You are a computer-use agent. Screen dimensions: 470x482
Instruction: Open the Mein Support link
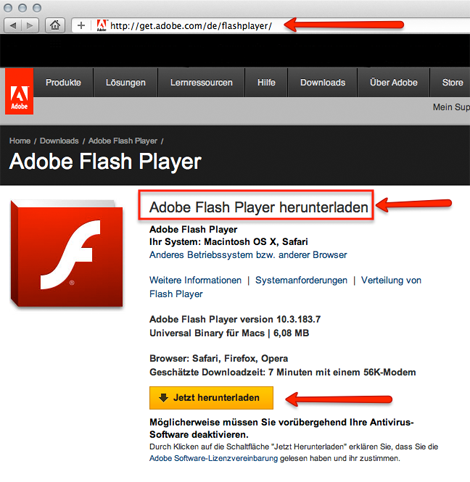pos(451,107)
